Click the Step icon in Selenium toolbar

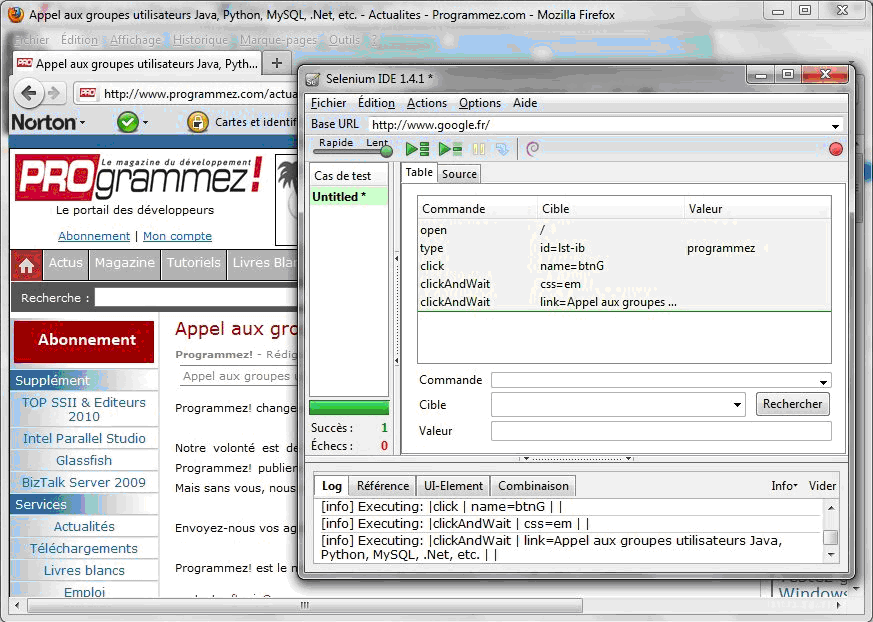pos(502,149)
